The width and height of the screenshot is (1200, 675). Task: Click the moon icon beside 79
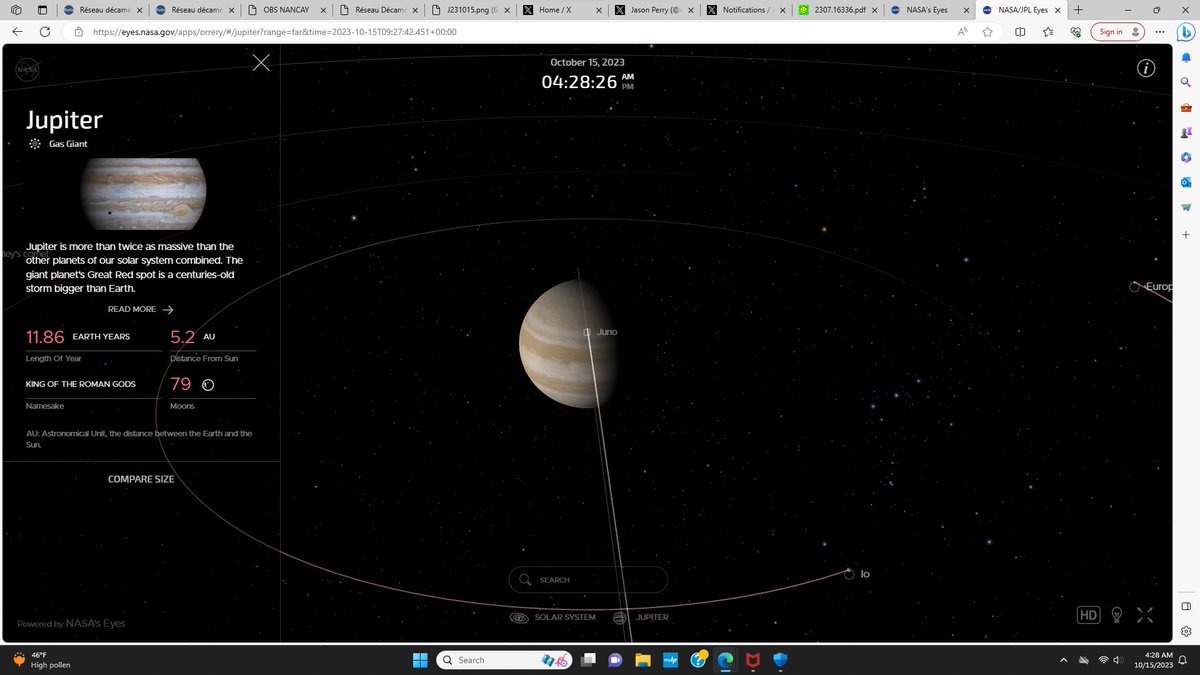click(208, 384)
